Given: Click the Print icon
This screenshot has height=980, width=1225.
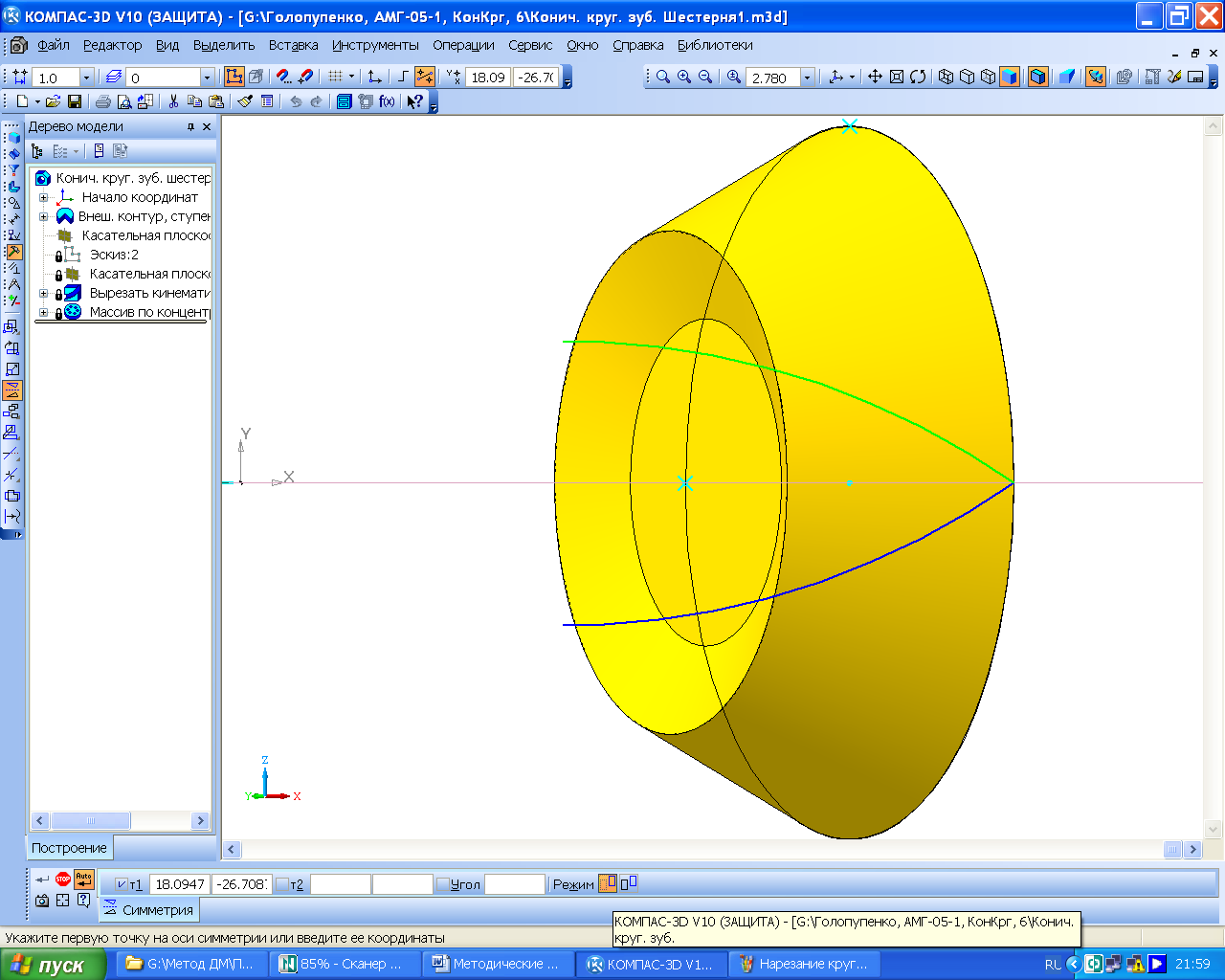Looking at the screenshot, I should [102, 101].
